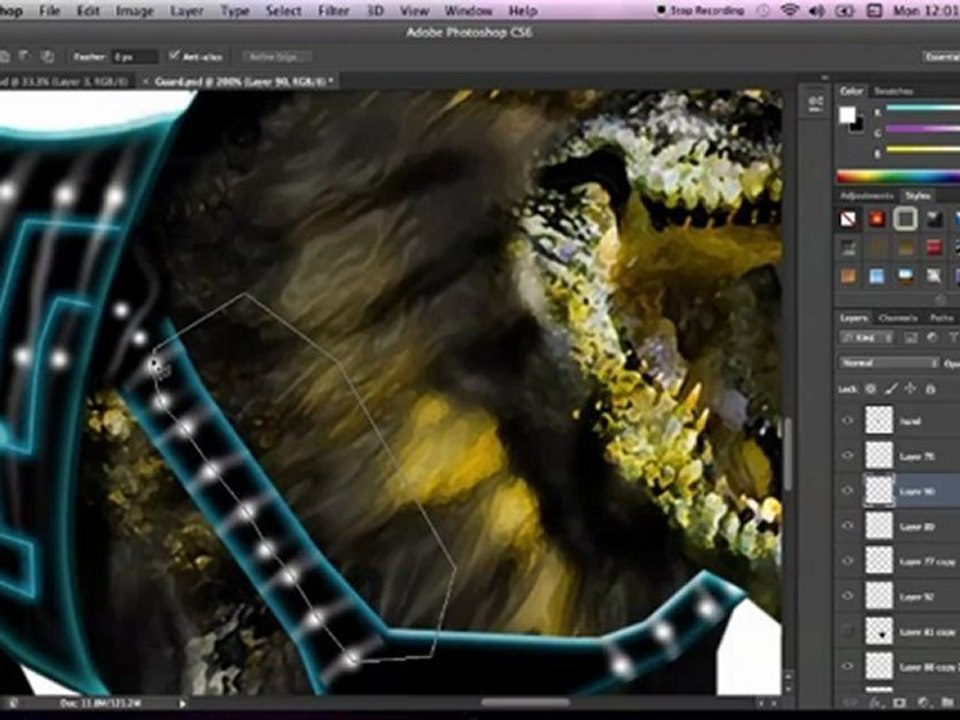Expand the panel dock double-arrow

click(825, 78)
